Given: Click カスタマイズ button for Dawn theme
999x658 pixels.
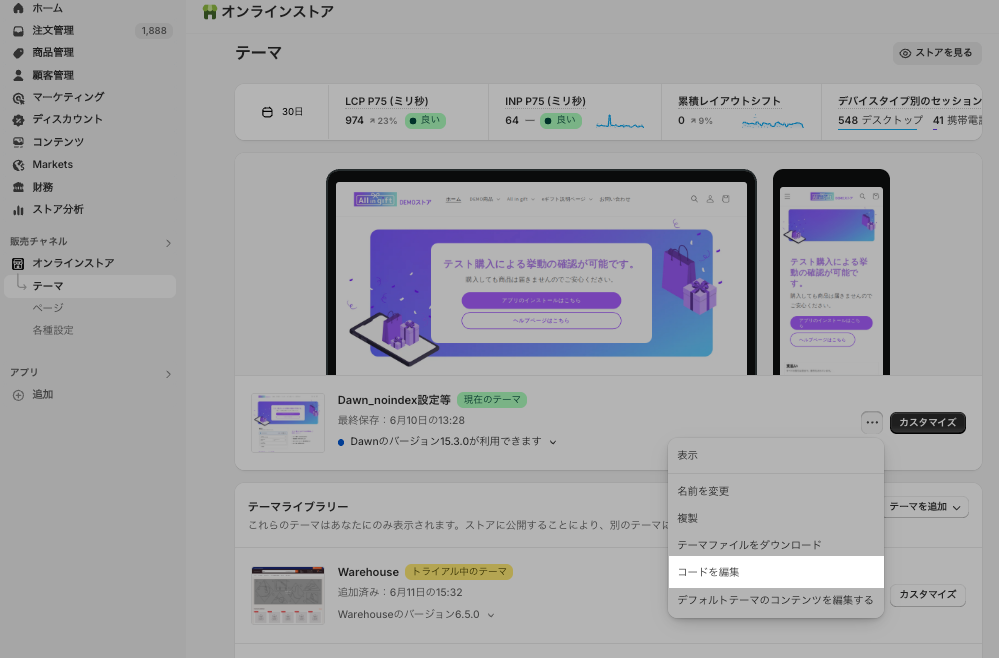Looking at the screenshot, I should click(x=927, y=422).
